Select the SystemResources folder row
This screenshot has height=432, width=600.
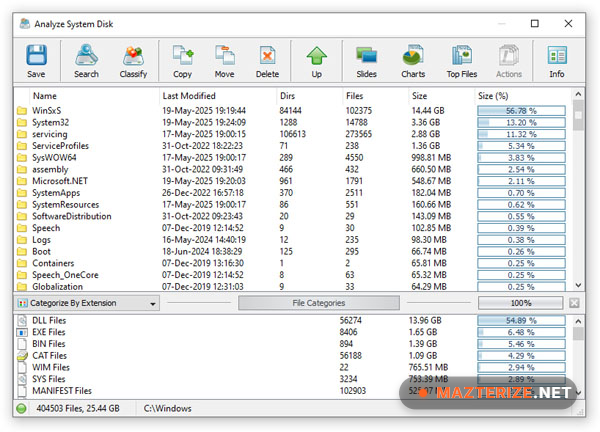tap(292, 205)
